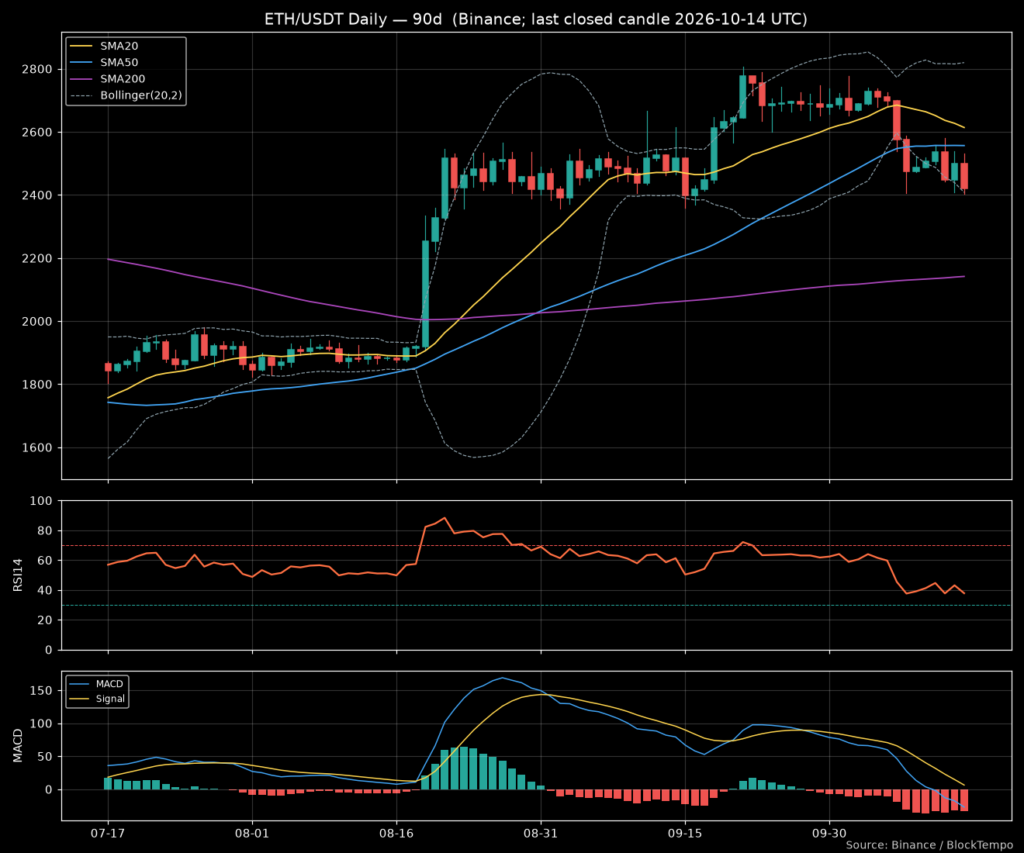Click the 08-16 date label
Screen dimensions: 1024x853
click(396, 833)
